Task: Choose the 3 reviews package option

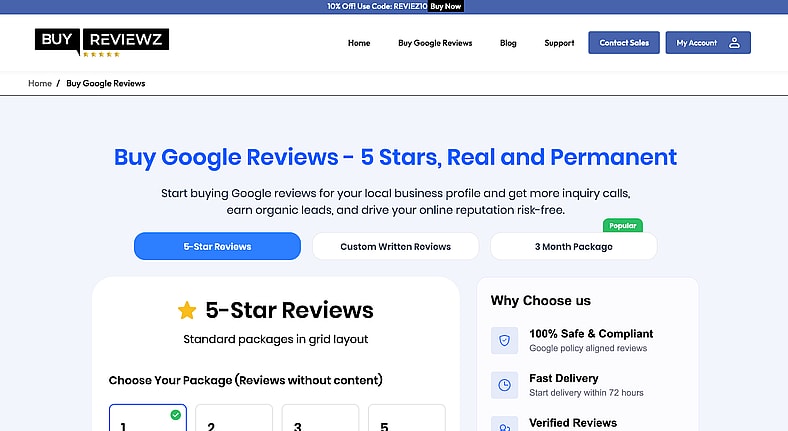Action: pyautogui.click(x=320, y=418)
